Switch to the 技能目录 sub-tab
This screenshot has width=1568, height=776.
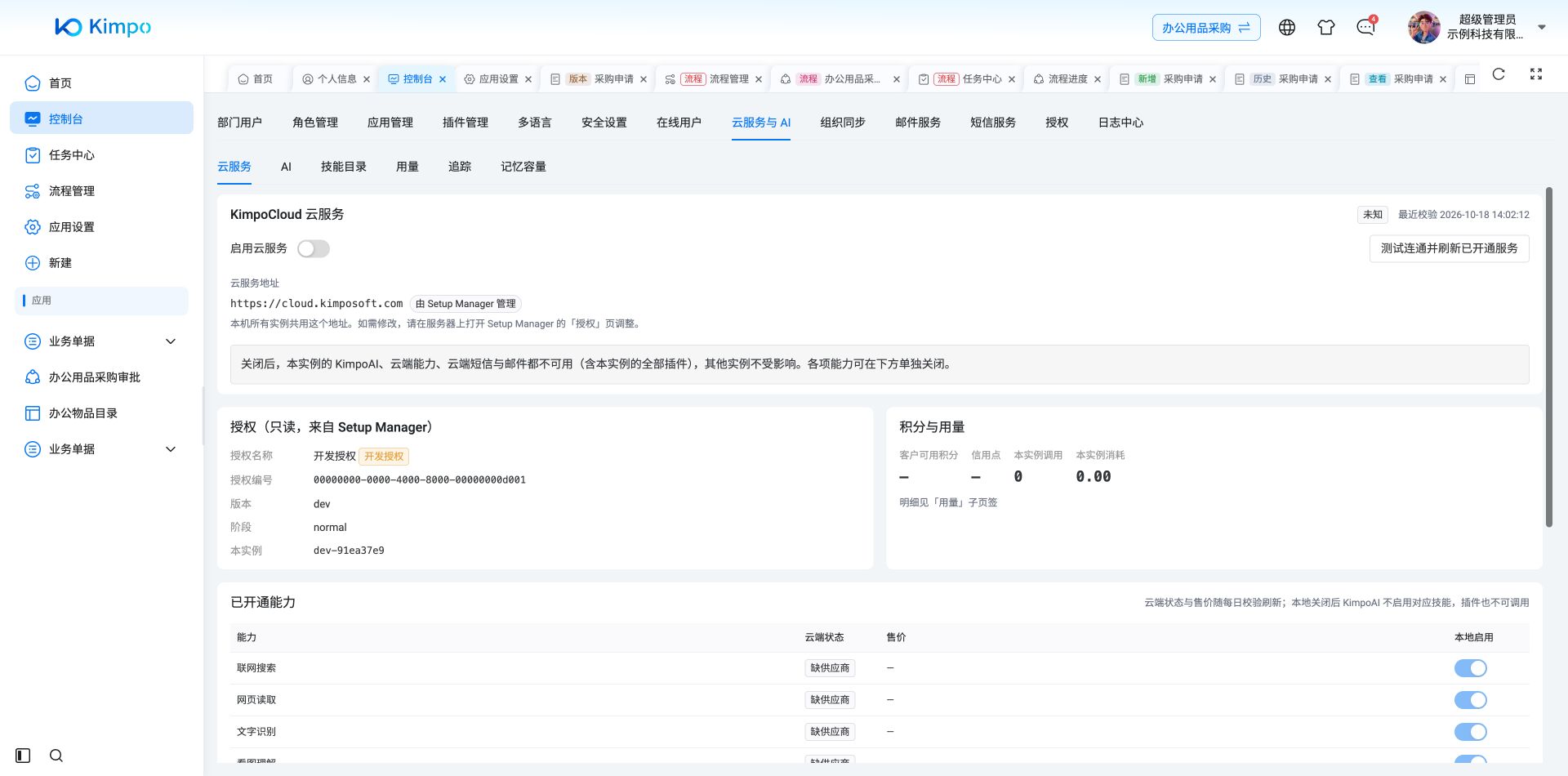[344, 167]
